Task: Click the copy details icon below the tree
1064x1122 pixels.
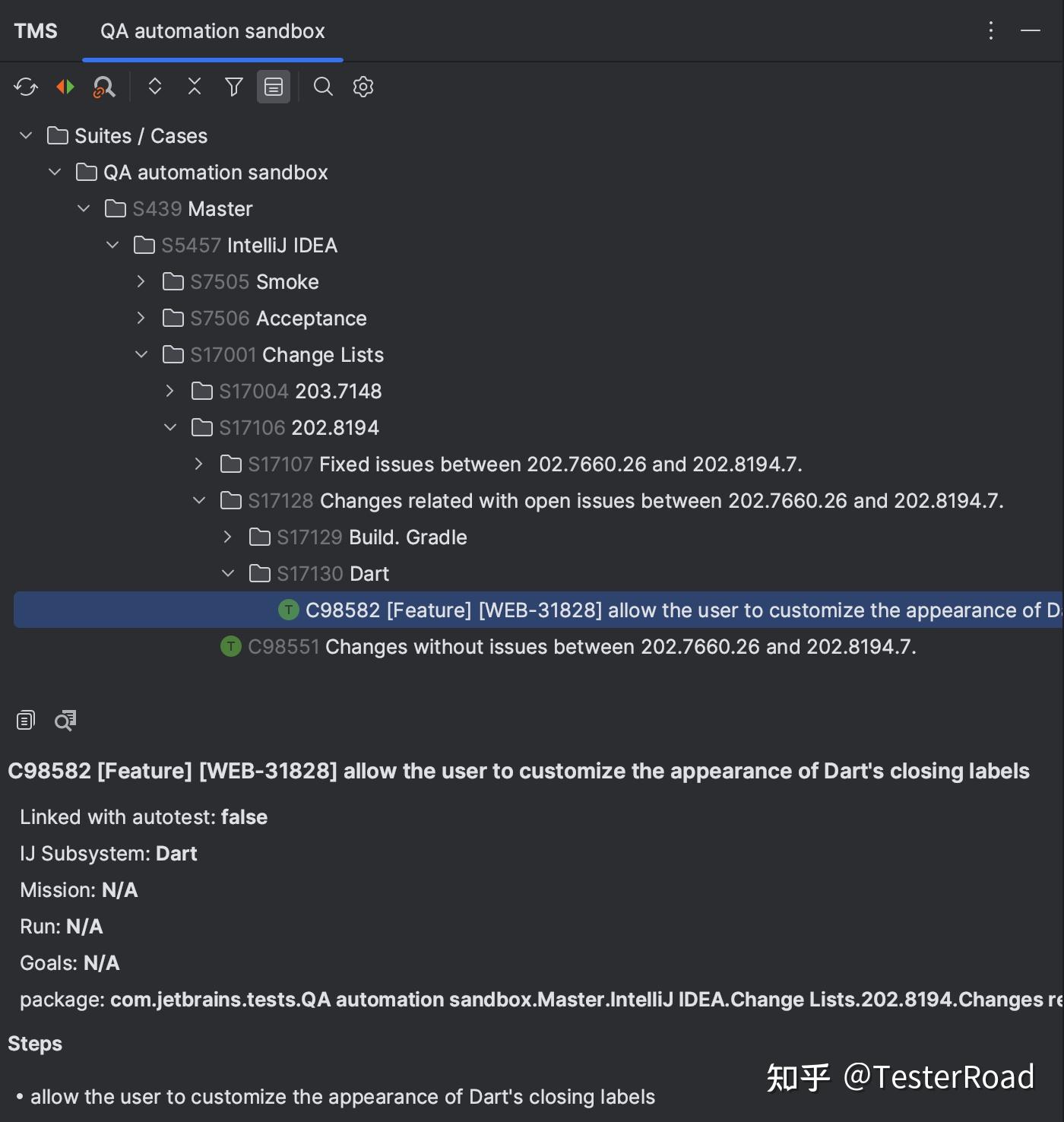Action: pyautogui.click(x=25, y=720)
